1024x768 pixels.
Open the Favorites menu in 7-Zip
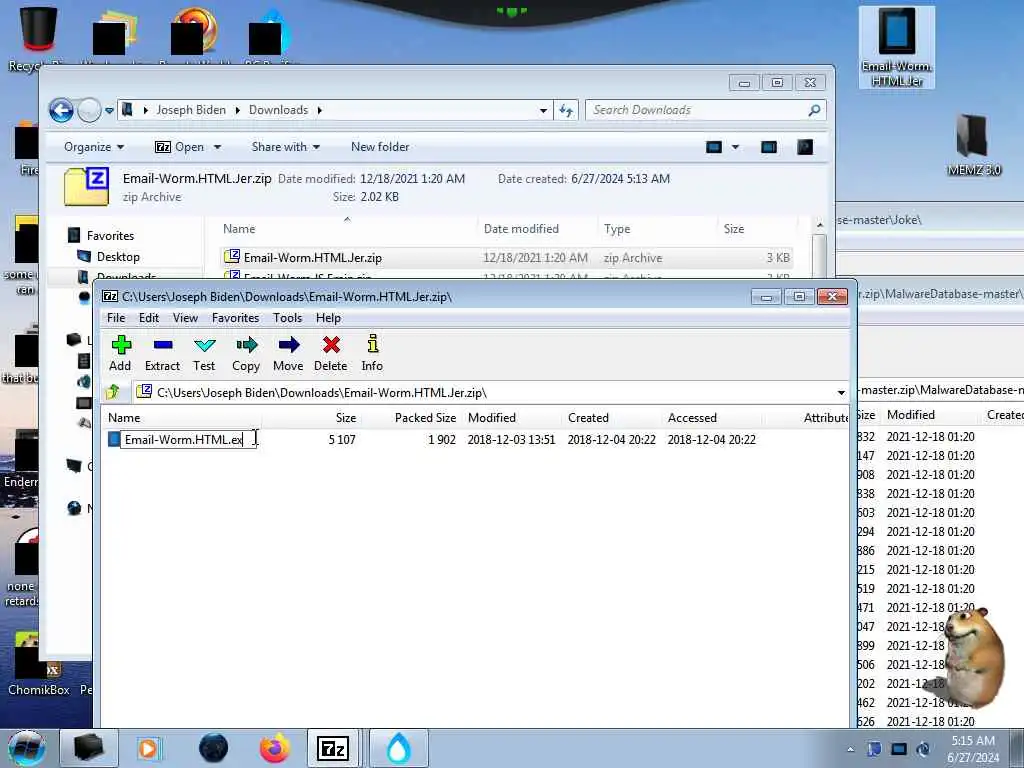pyautogui.click(x=236, y=318)
